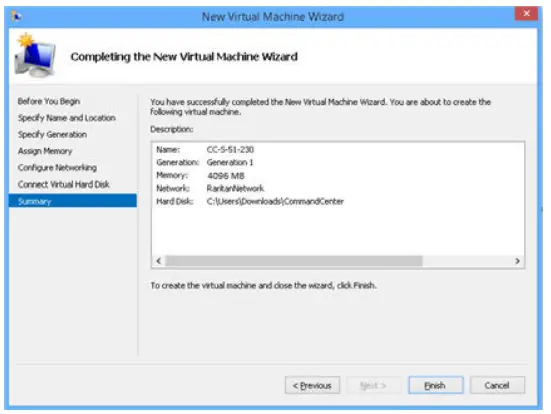The width and height of the screenshot is (551, 414).
Task: Click the wizard title bar icon
Action: (x=16, y=16)
